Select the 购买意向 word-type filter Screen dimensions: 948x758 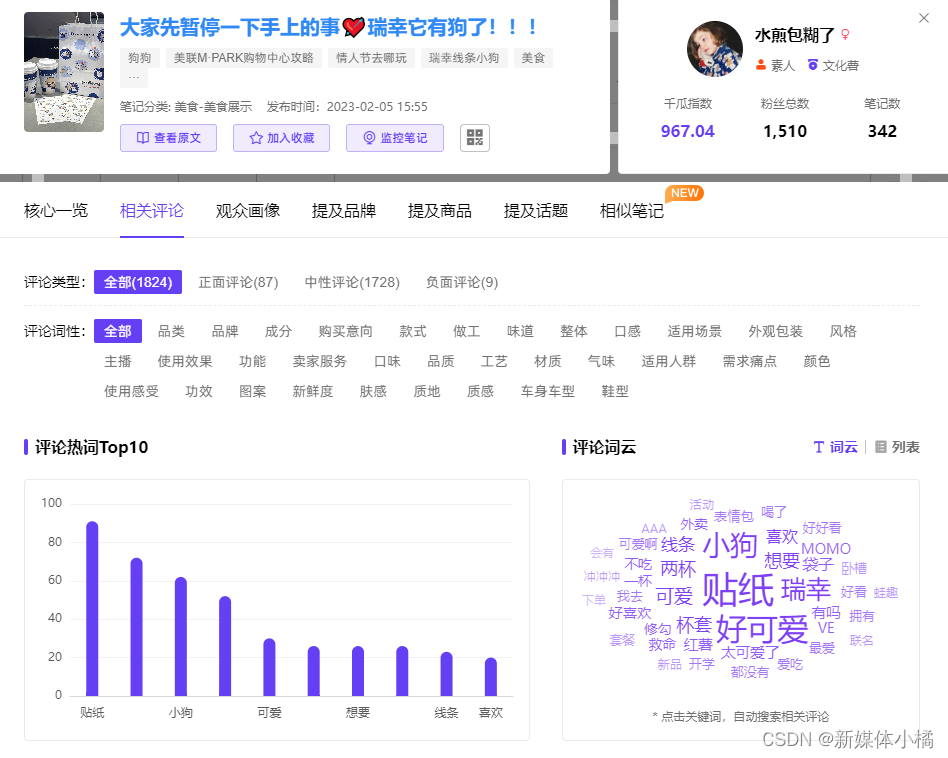(346, 331)
